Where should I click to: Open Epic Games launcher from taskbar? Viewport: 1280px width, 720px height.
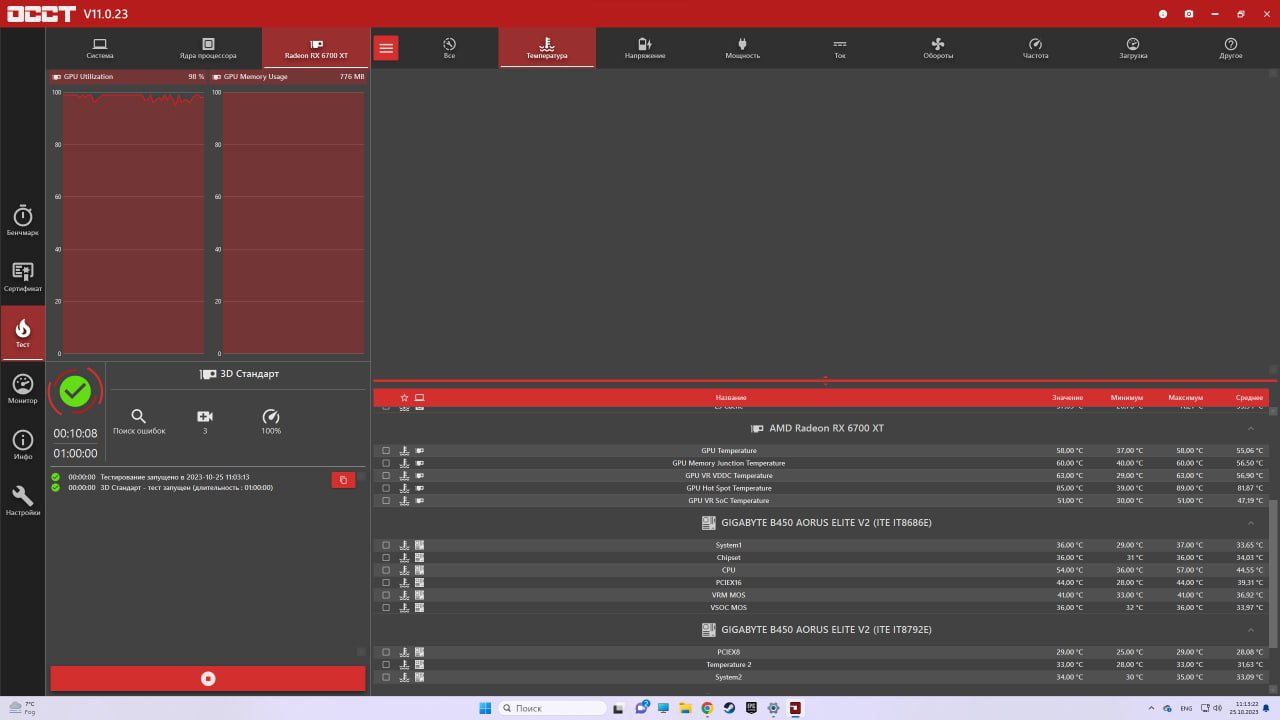point(751,708)
